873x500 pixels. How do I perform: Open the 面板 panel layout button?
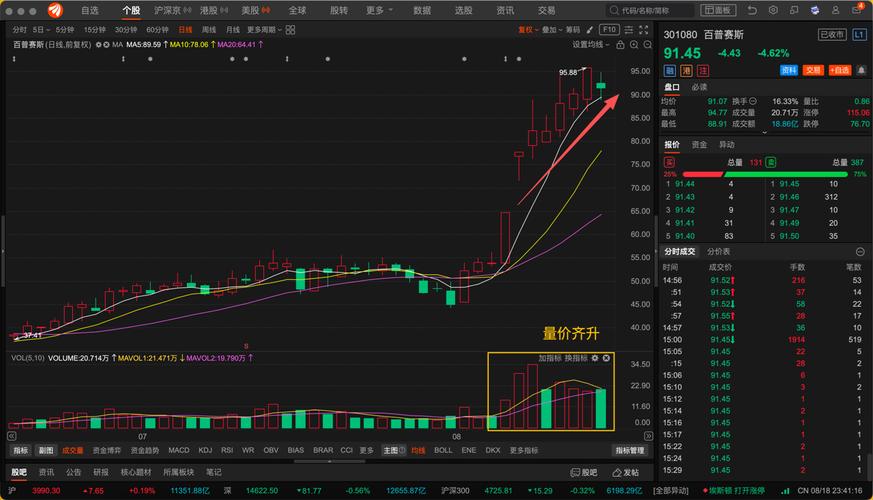tap(718, 10)
